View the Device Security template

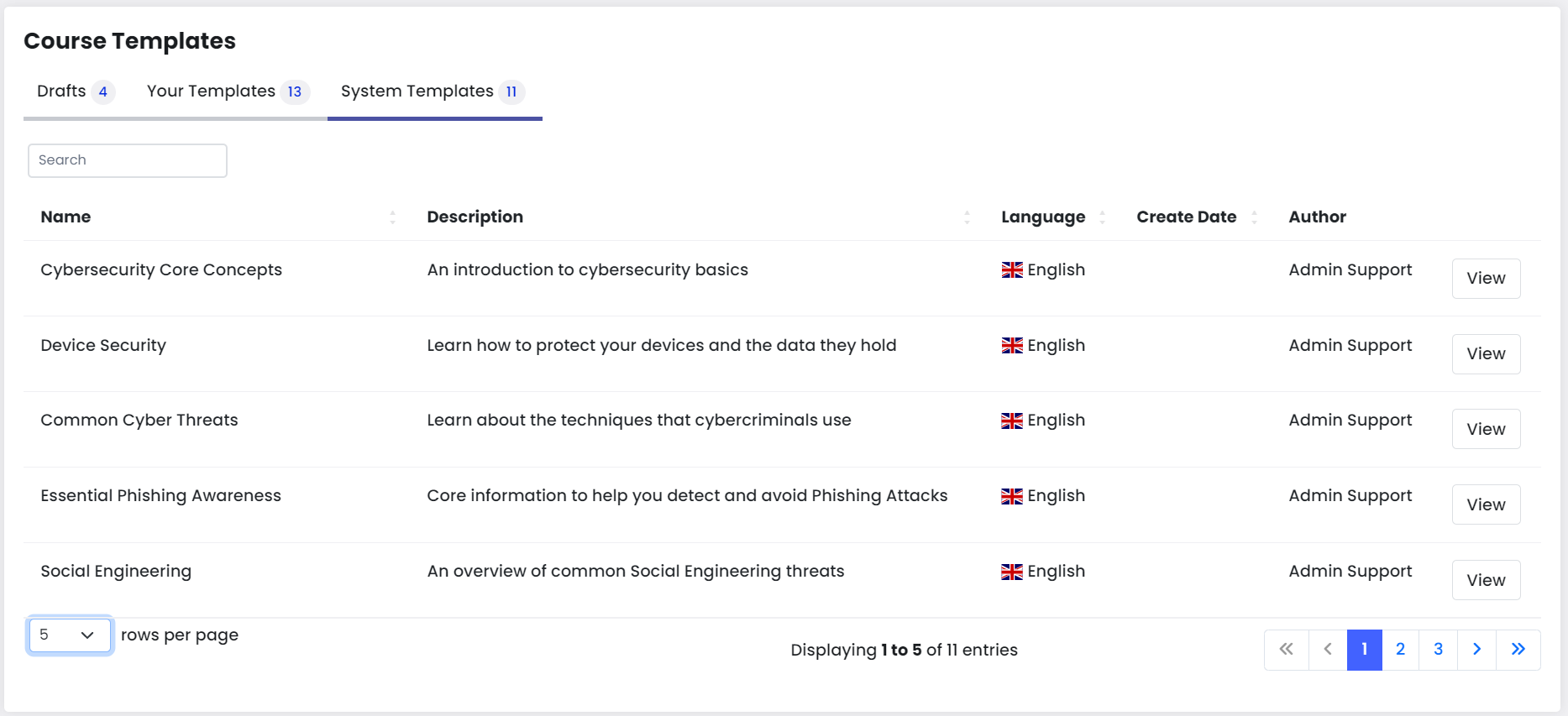[x=1486, y=354]
